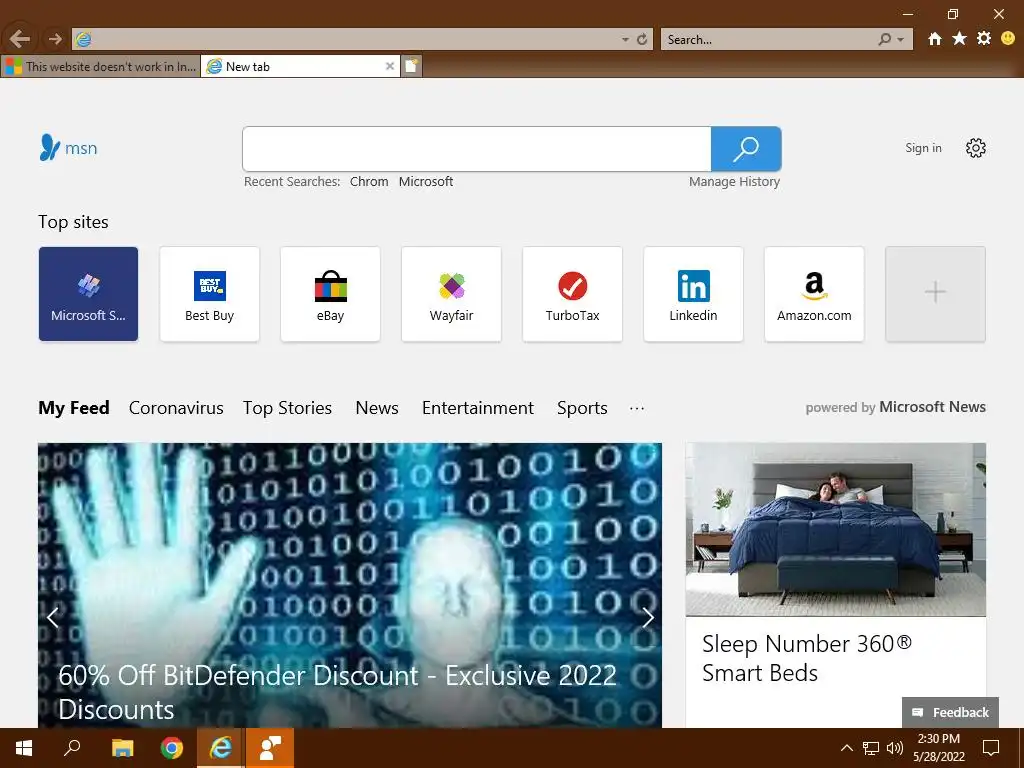Click the orange taskbar app icon
Screen dimensions: 1024x768
coord(270,748)
